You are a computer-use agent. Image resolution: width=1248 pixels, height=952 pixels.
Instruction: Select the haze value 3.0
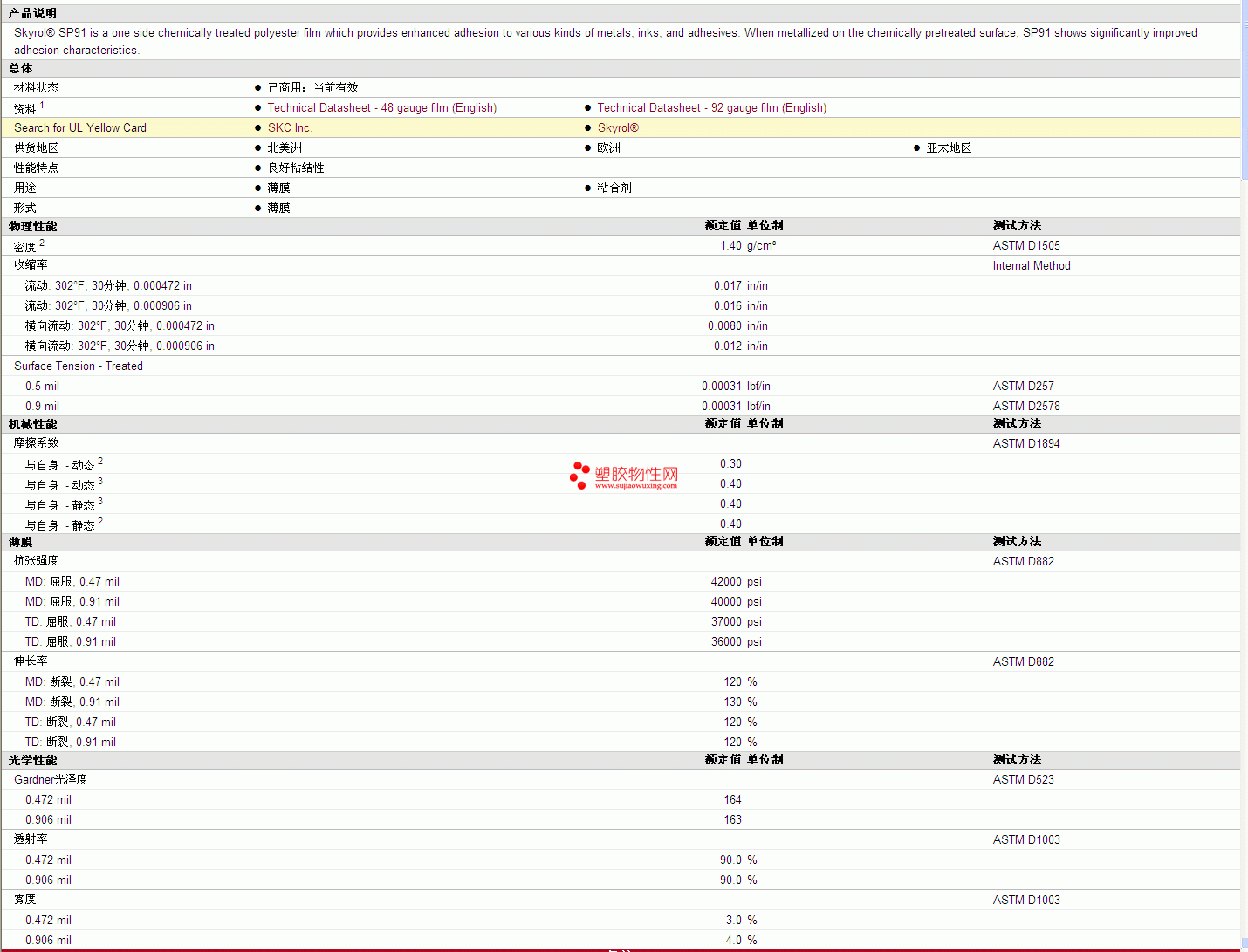point(734,921)
